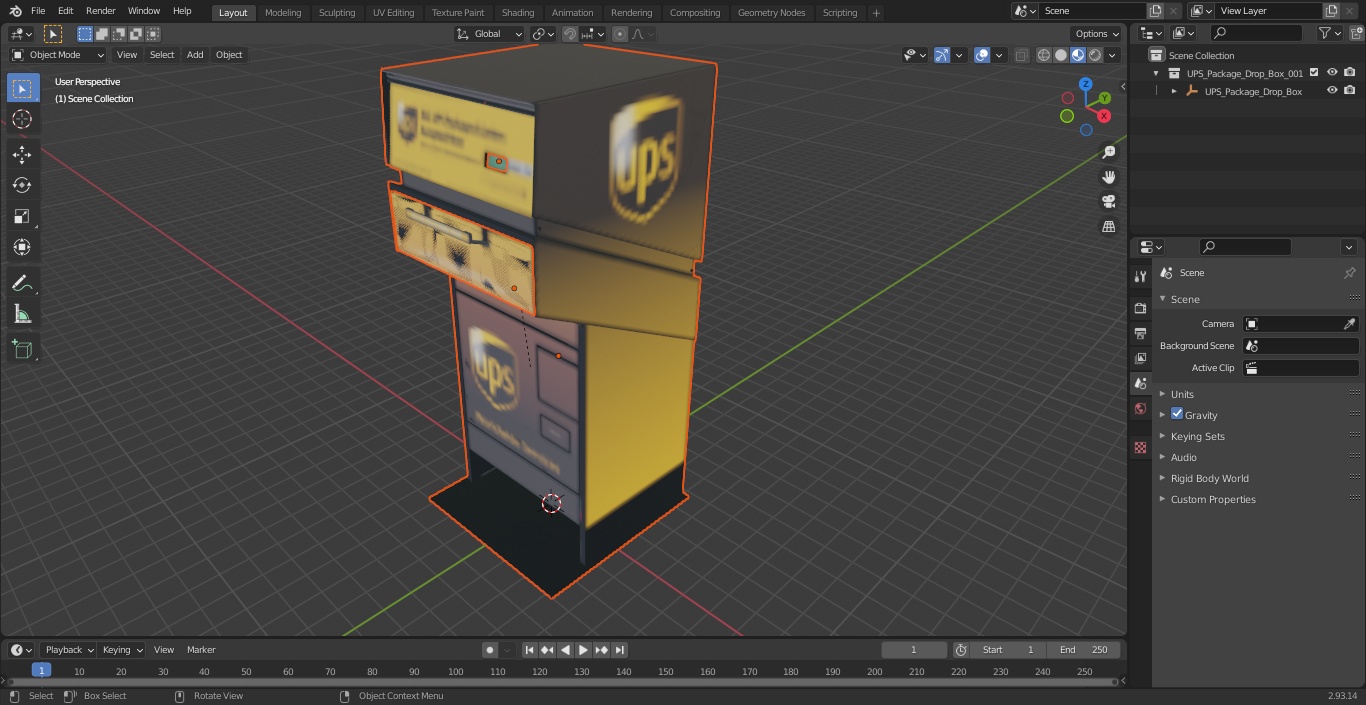Image resolution: width=1366 pixels, height=705 pixels.
Task: Open the Output properties tab
Action: click(1140, 333)
